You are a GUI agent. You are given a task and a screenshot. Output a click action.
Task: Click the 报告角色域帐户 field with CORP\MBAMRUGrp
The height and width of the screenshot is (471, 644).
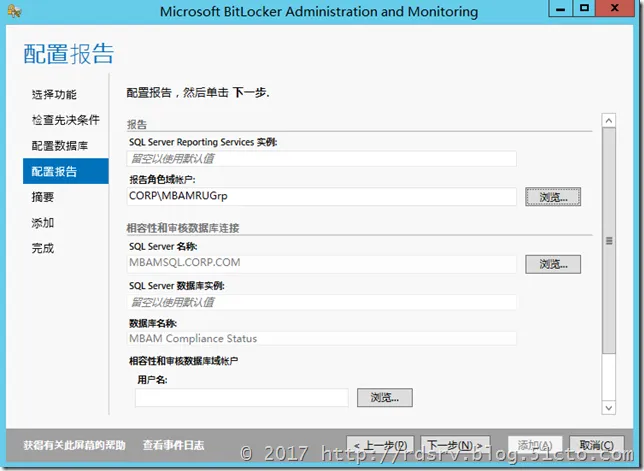pyautogui.click(x=322, y=196)
